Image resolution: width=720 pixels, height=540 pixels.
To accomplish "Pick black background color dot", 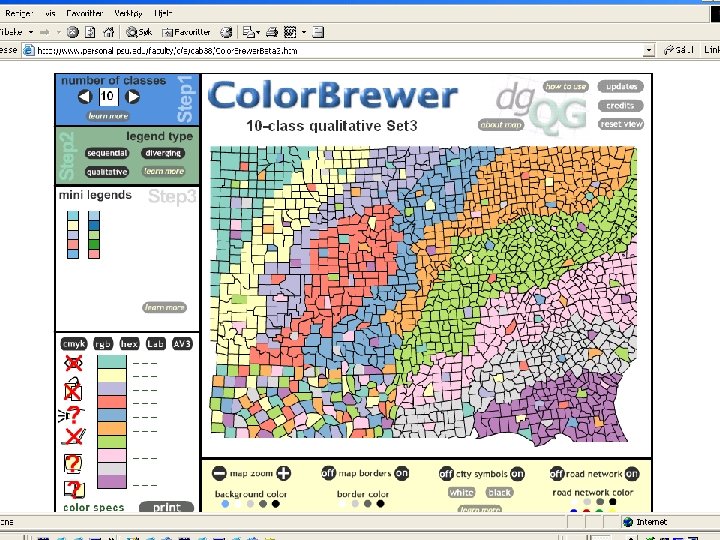I will pos(276,504).
